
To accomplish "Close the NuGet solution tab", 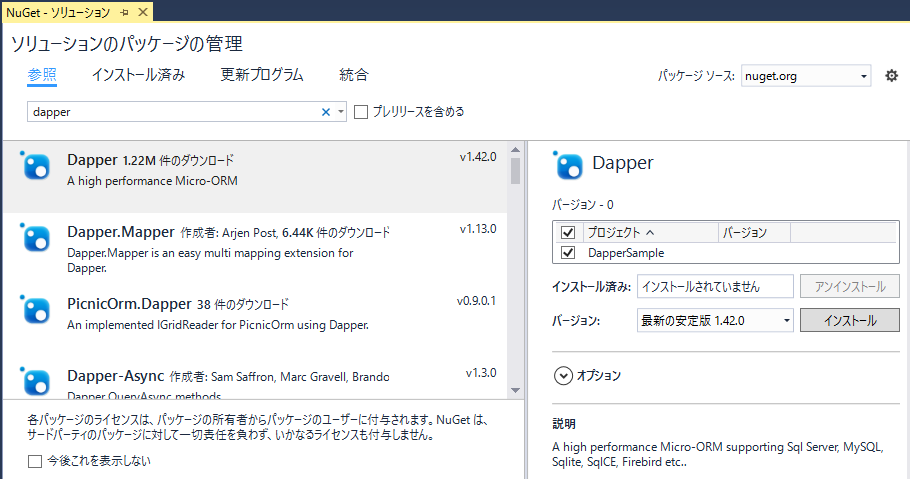I will pyautogui.click(x=143, y=12).
